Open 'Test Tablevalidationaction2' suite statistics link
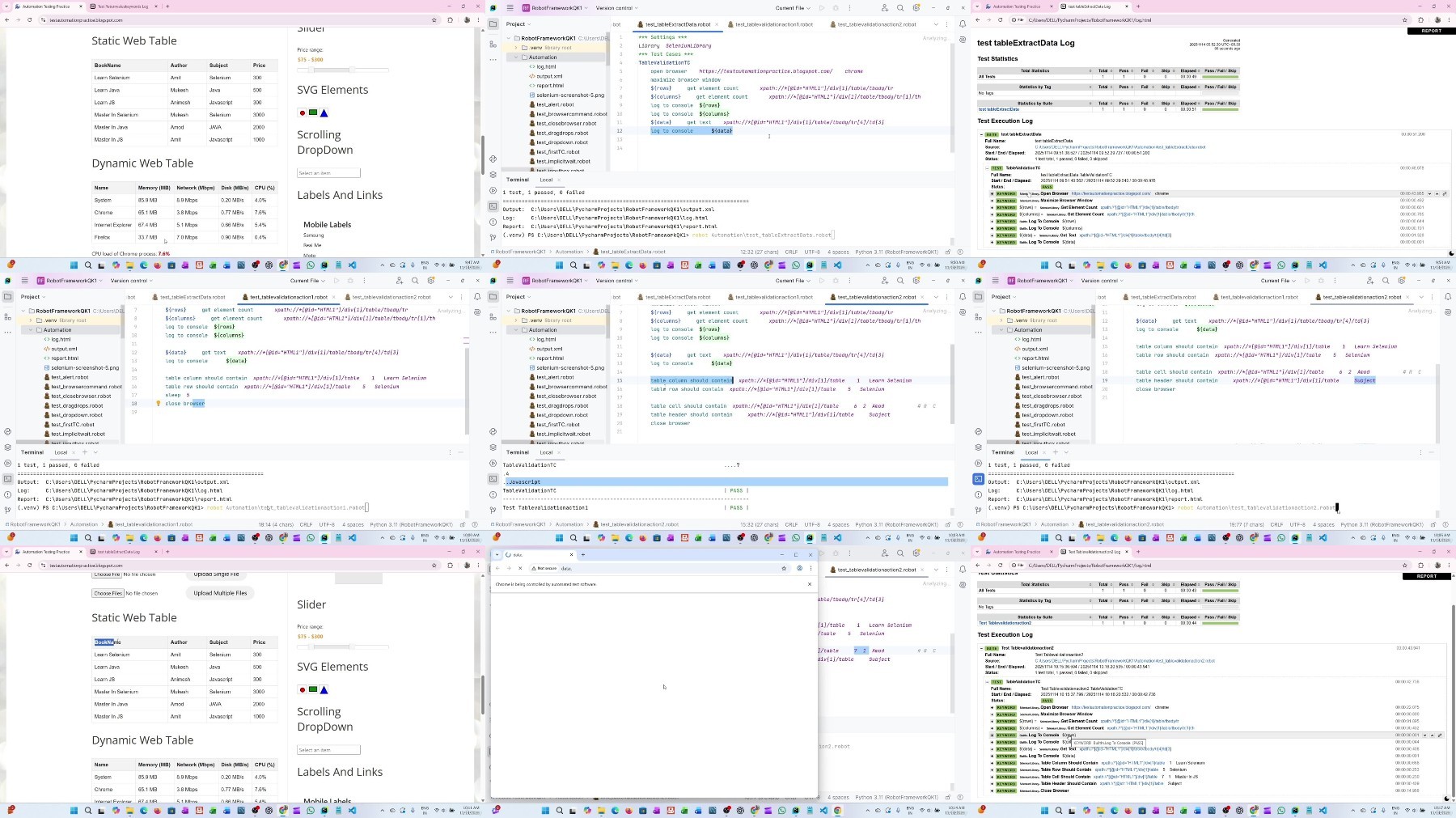 tap(1005, 623)
